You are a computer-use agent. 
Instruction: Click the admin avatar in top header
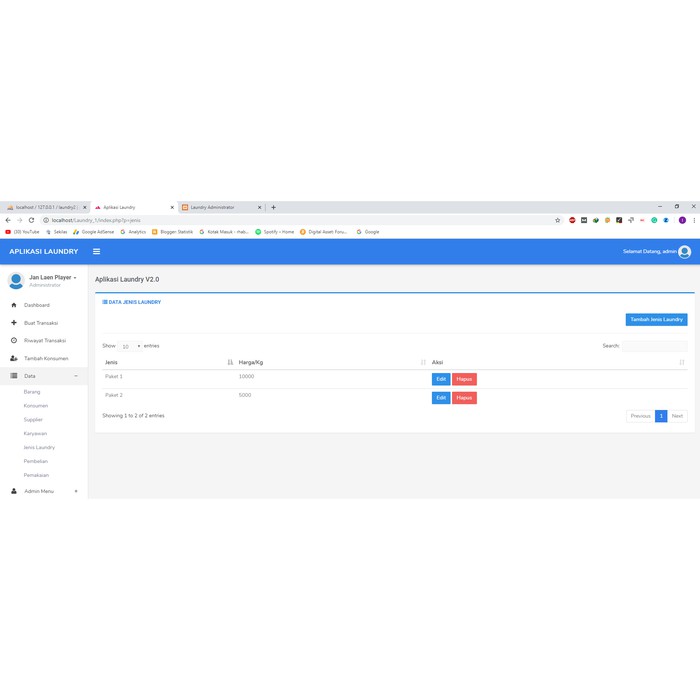pyautogui.click(x=684, y=252)
